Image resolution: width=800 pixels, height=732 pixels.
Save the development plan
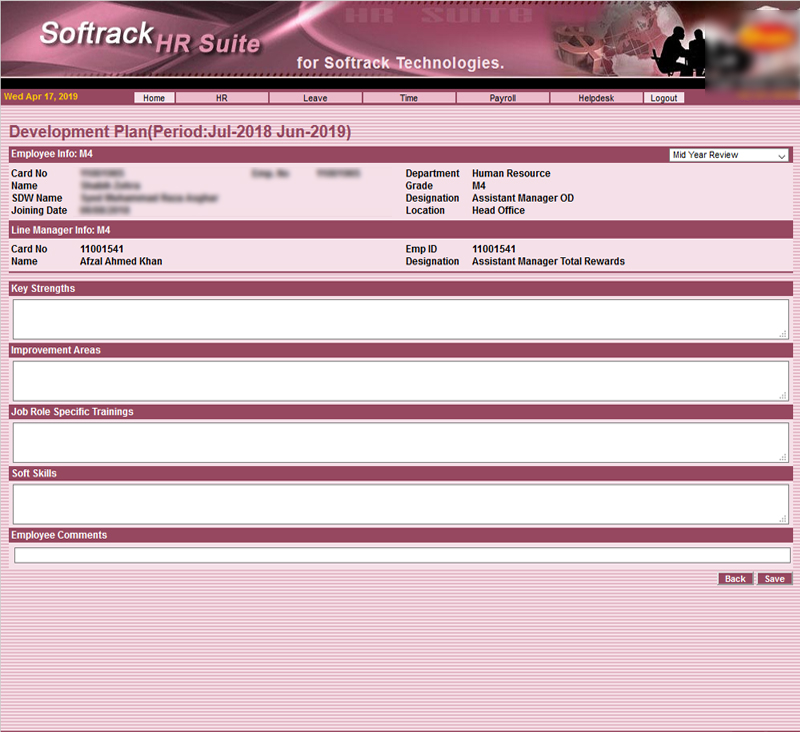(x=774, y=579)
